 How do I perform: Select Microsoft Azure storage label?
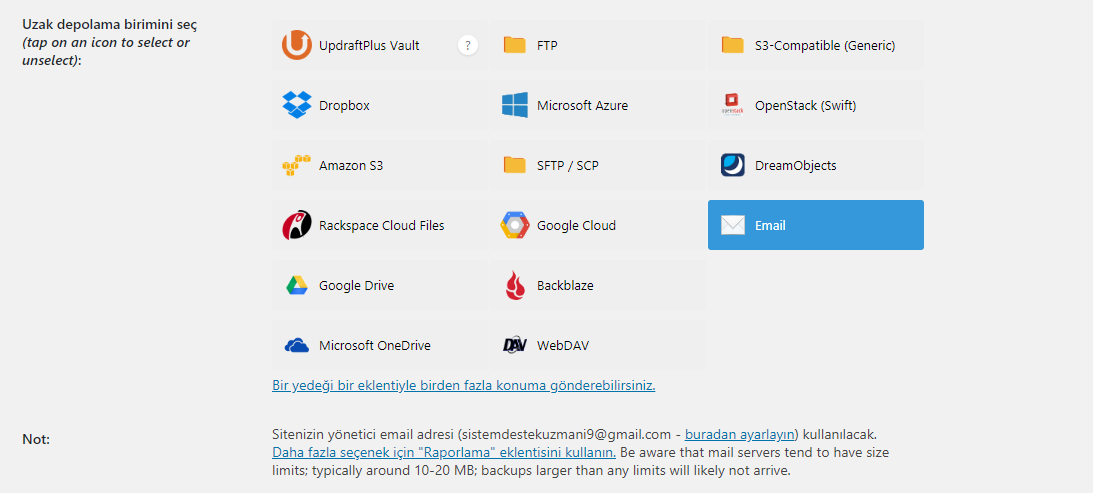582,106
